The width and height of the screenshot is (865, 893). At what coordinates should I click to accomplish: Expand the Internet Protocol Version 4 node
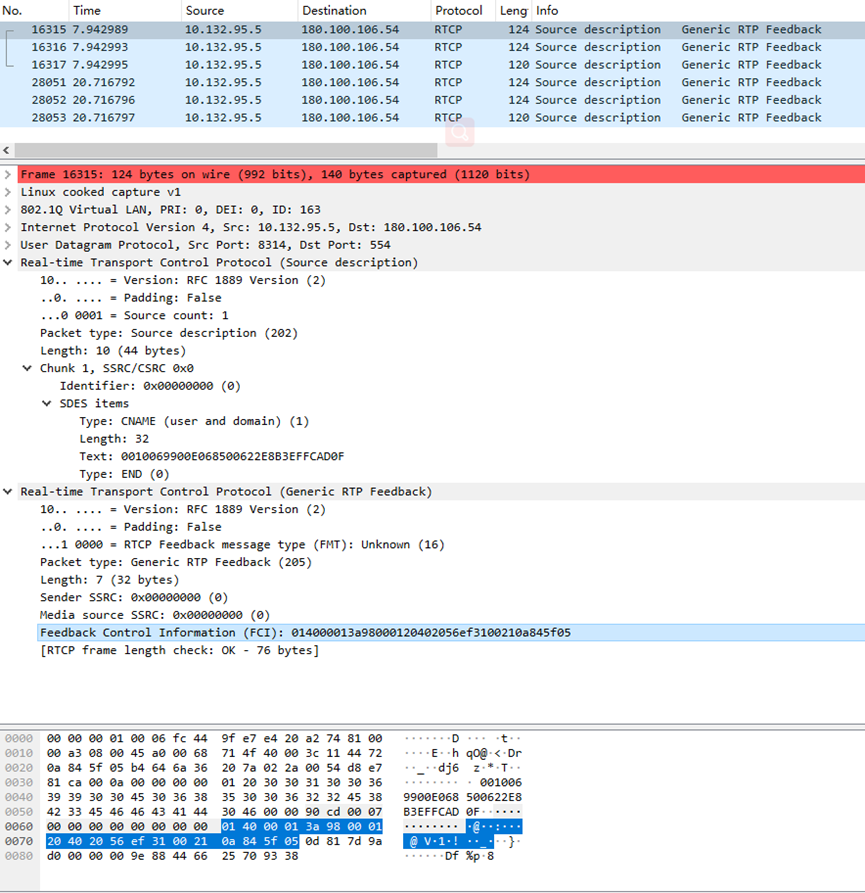tap(8, 227)
